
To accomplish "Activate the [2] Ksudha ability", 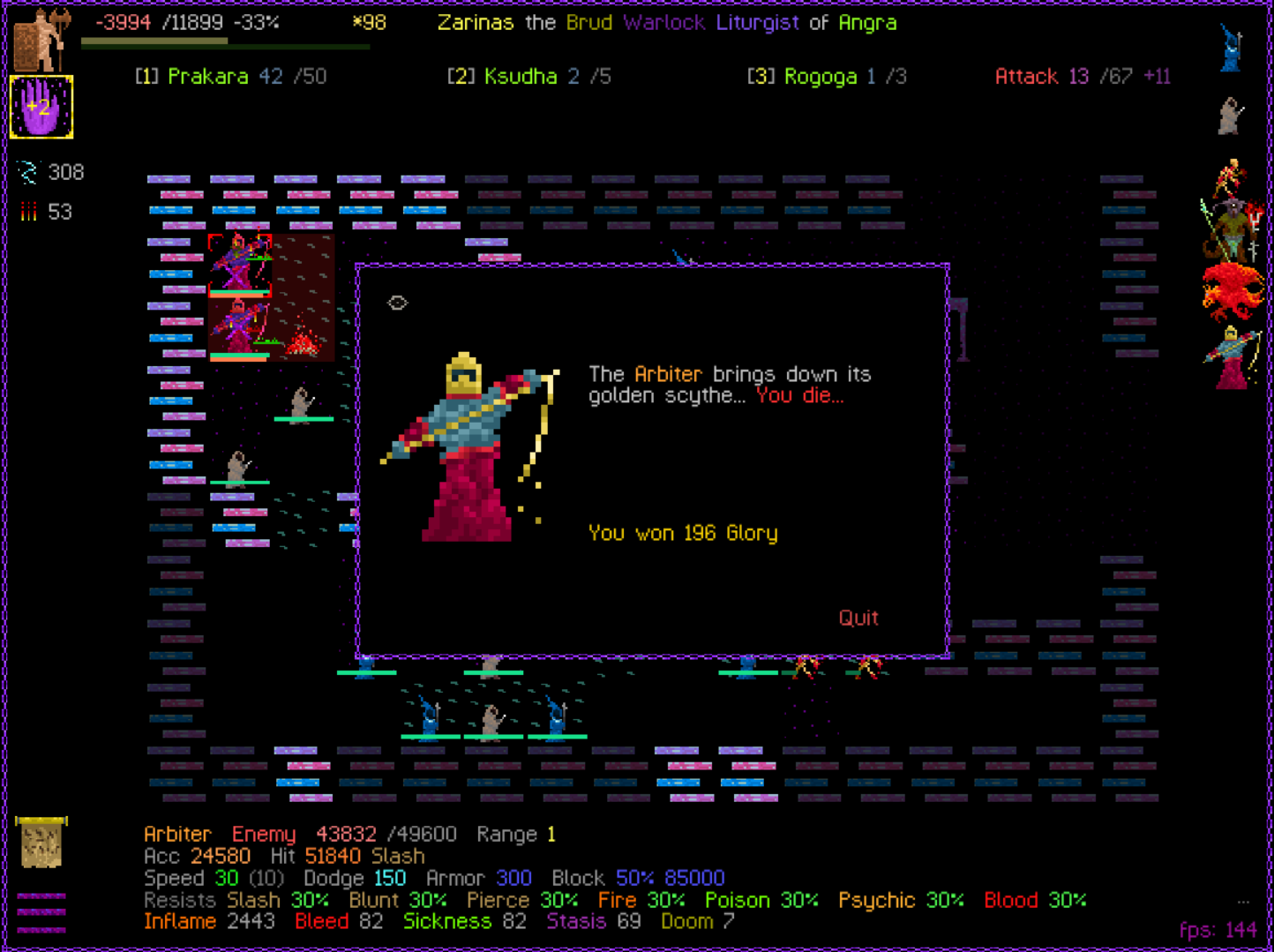I will click(x=528, y=77).
